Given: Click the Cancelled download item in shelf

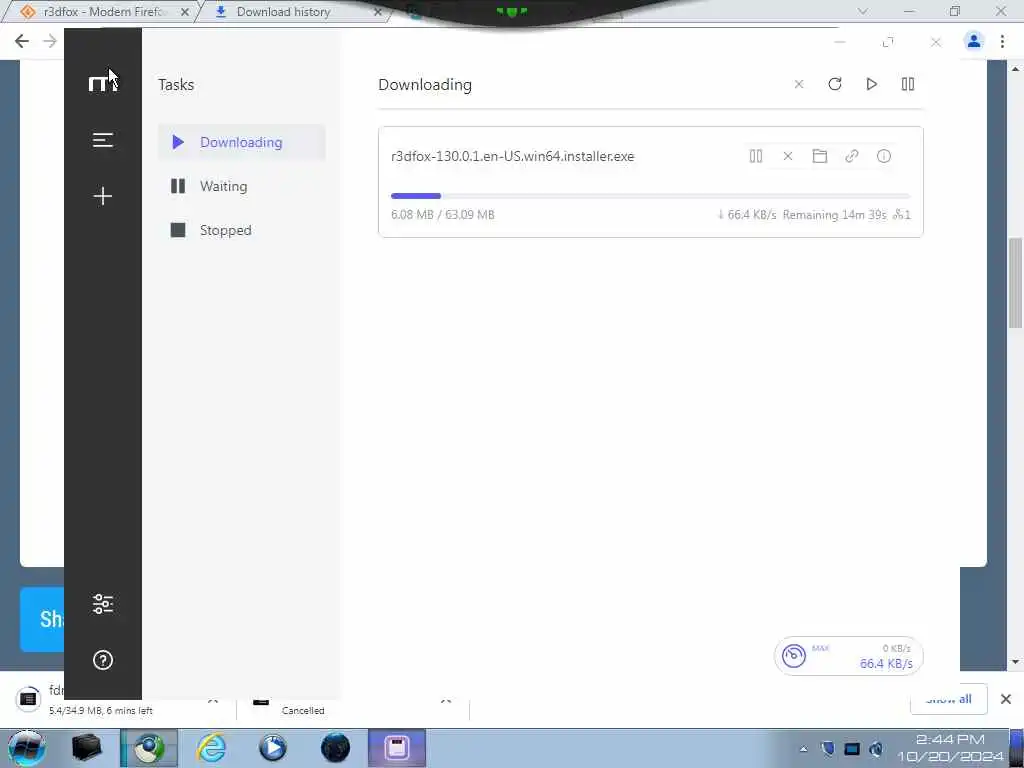Looking at the screenshot, I should coord(353,704).
